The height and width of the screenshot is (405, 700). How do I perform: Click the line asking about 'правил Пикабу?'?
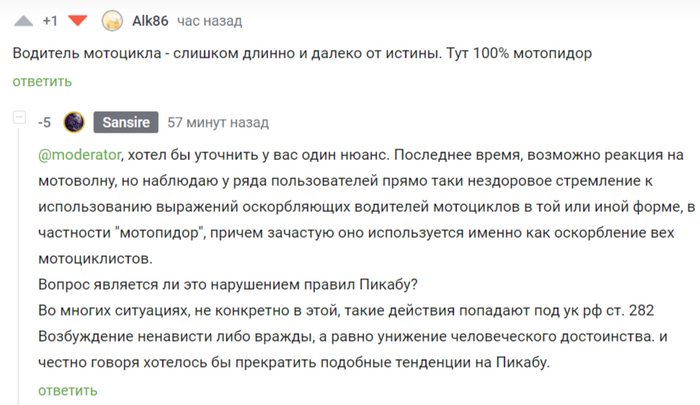(228, 284)
